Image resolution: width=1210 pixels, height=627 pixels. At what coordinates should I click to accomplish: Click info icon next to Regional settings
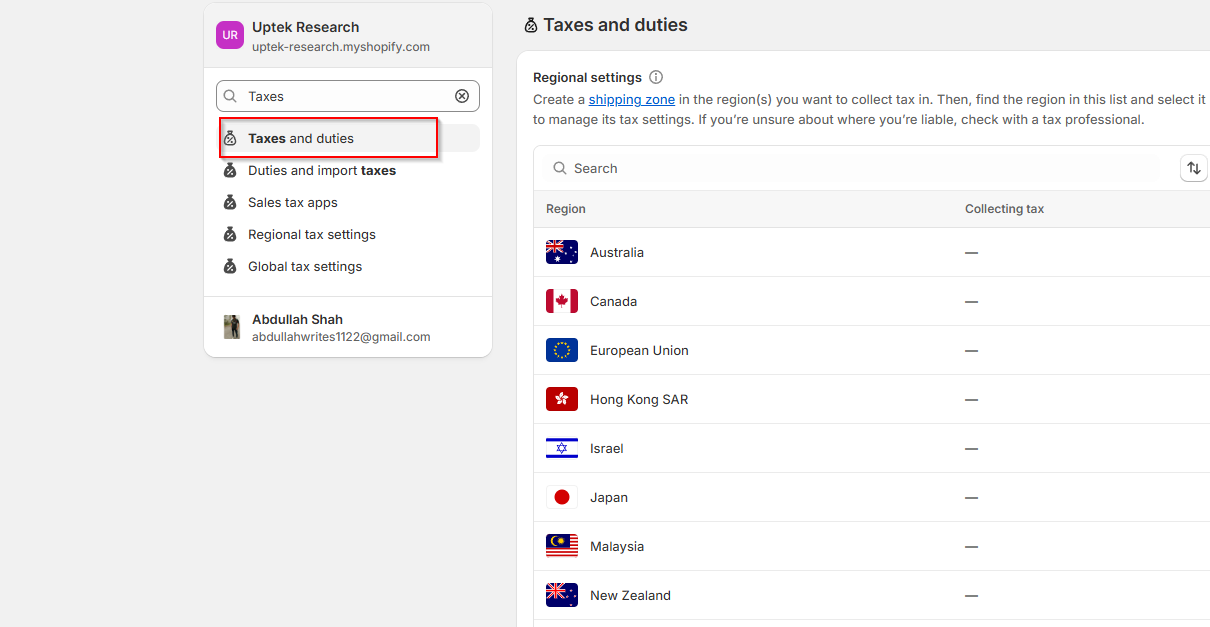(656, 77)
